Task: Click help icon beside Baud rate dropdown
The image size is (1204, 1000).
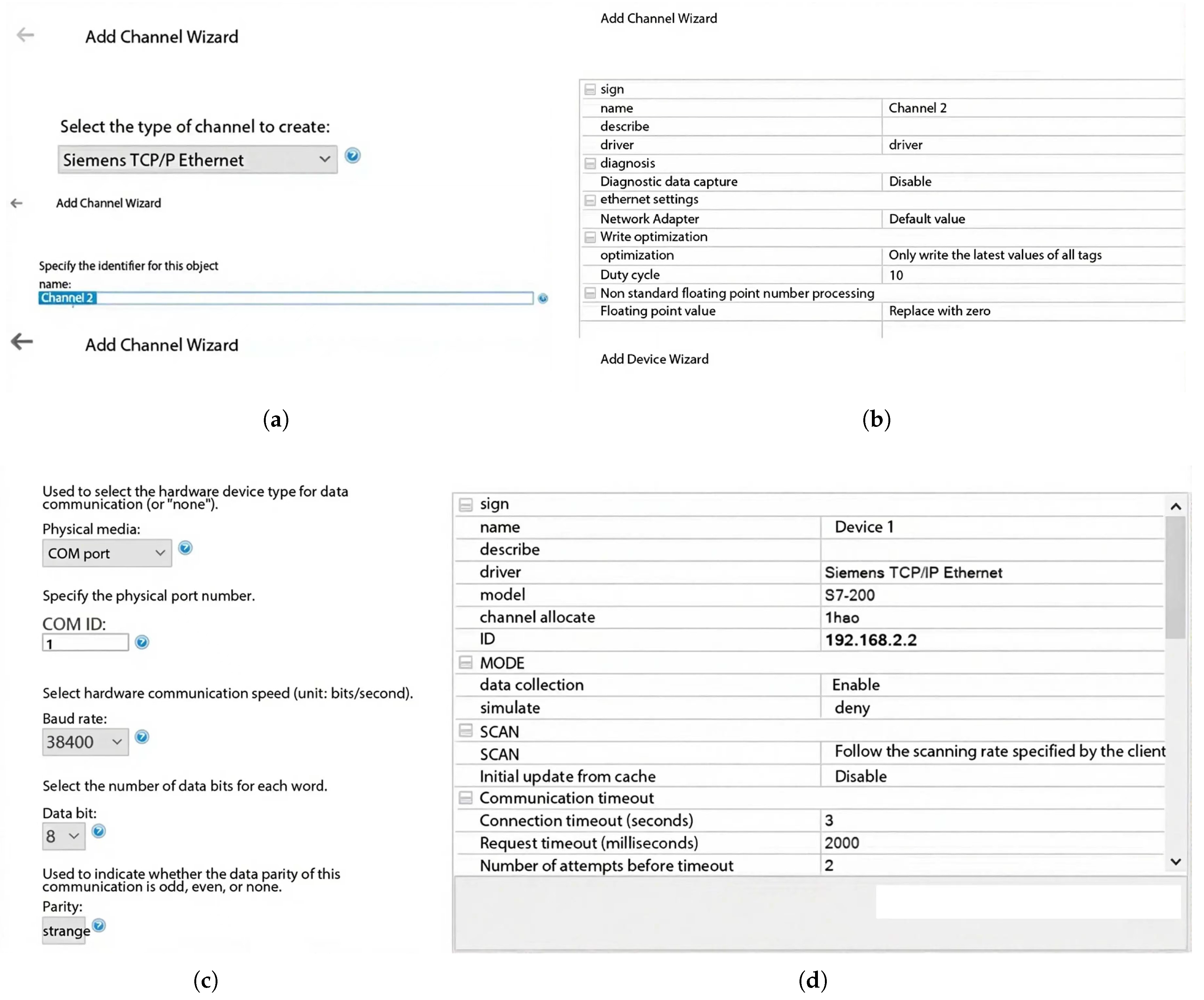Action: point(142,736)
